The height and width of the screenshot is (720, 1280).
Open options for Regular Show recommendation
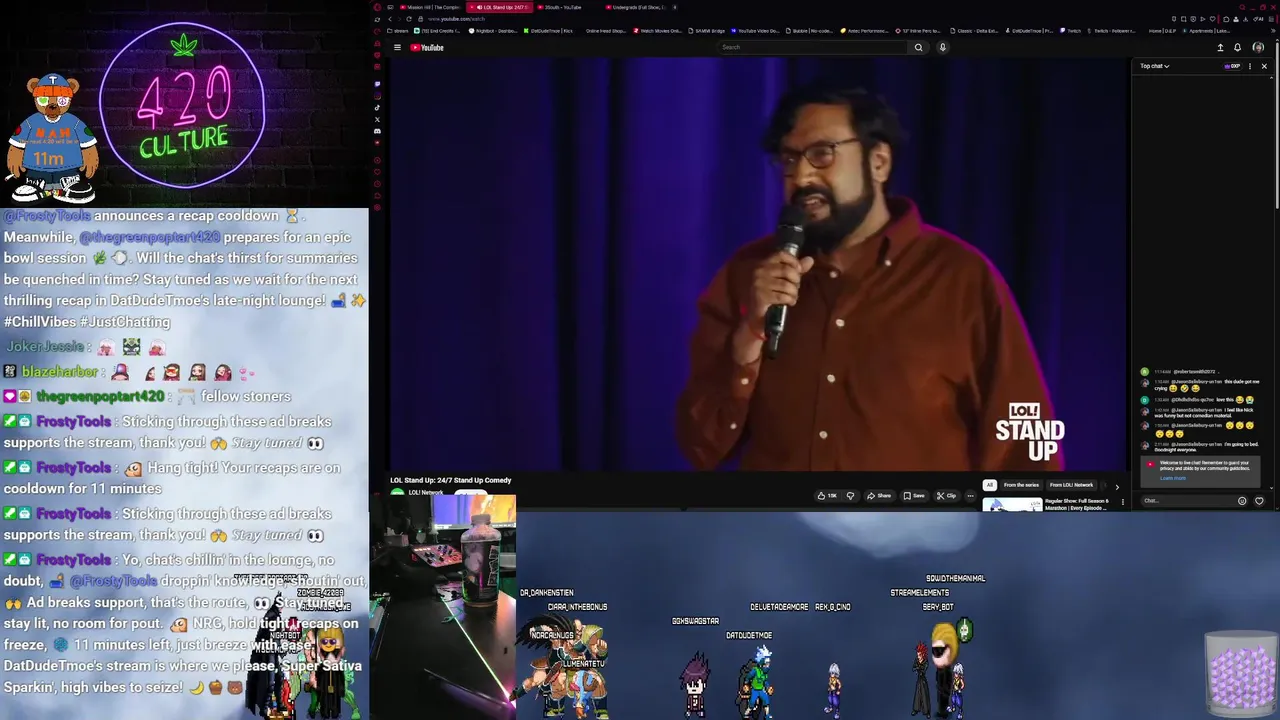point(1122,502)
